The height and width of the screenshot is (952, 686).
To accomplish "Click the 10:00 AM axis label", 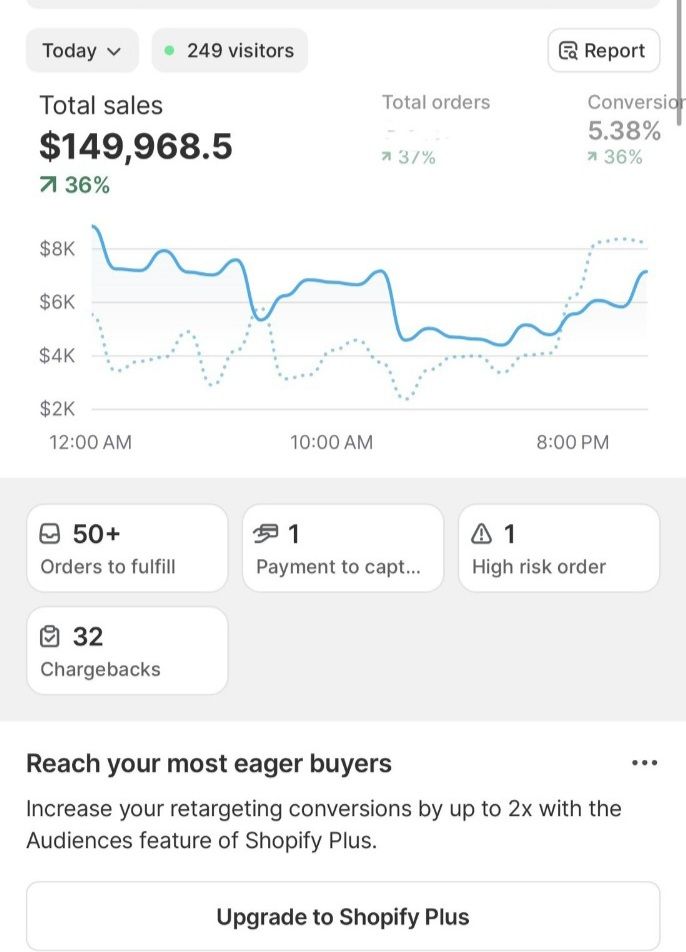I will pyautogui.click(x=331, y=442).
